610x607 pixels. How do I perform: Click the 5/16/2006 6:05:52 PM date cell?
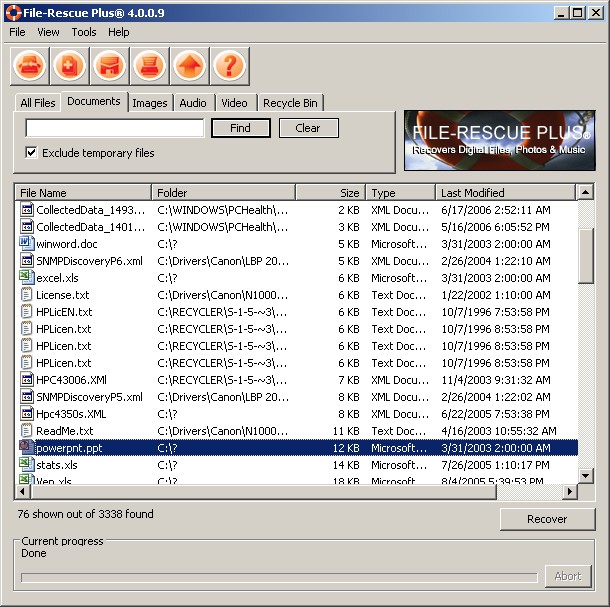click(x=495, y=227)
